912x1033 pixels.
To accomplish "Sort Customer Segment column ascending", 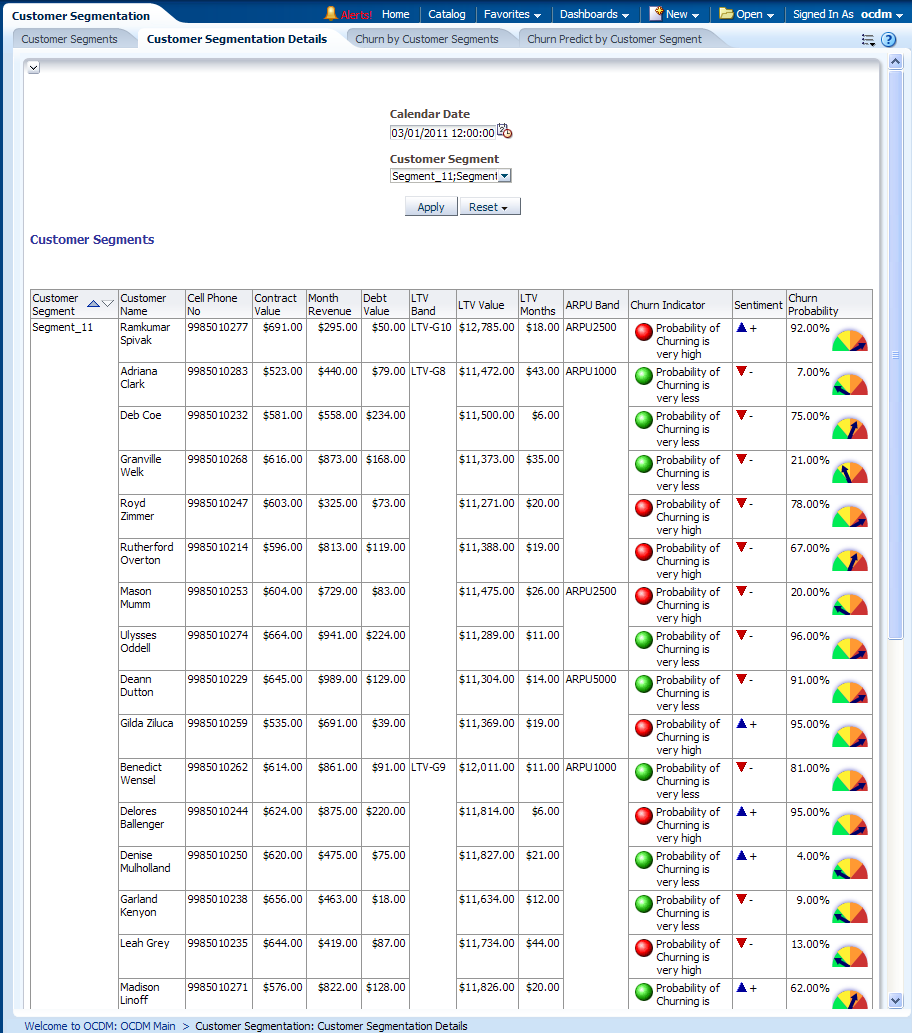I will tap(93, 303).
